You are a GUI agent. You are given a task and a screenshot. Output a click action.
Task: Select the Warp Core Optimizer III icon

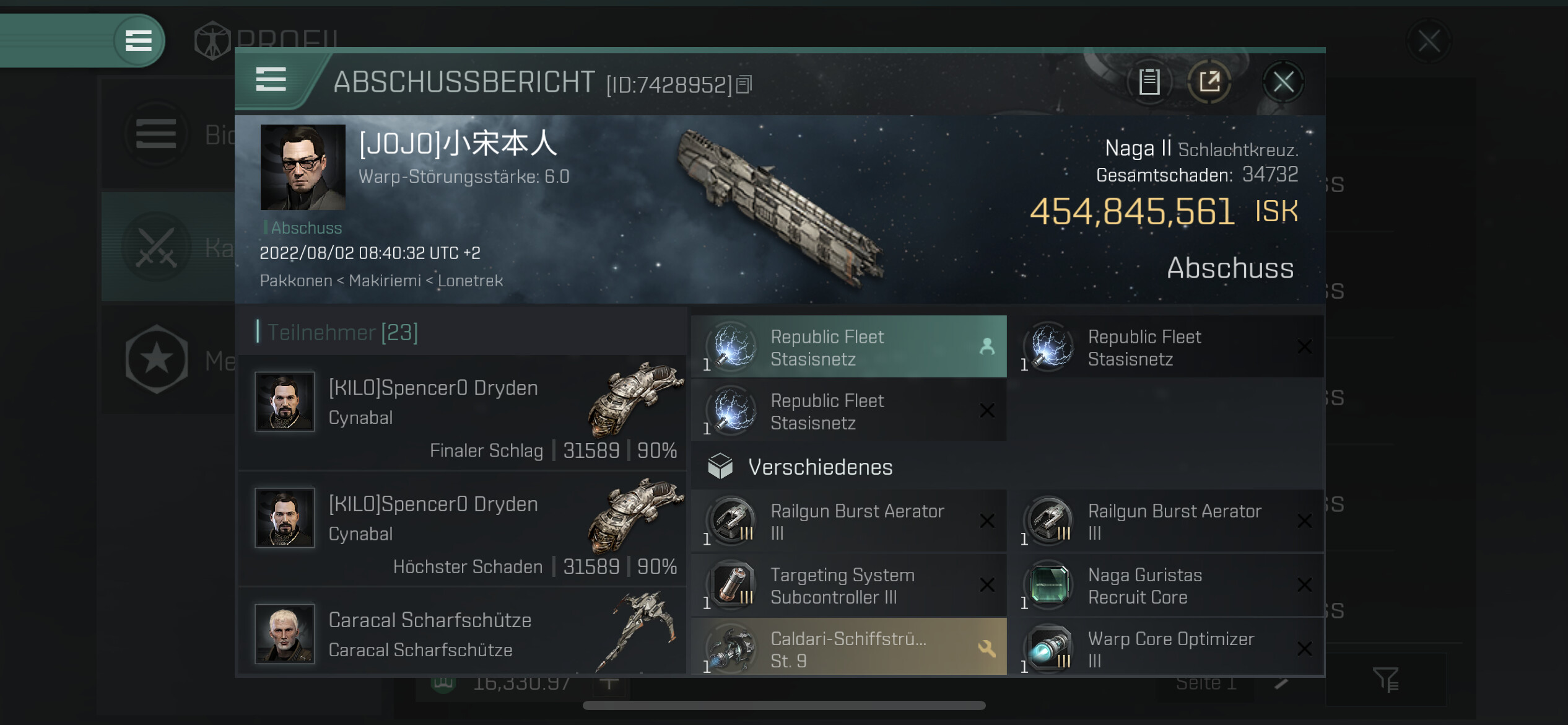click(x=1049, y=649)
